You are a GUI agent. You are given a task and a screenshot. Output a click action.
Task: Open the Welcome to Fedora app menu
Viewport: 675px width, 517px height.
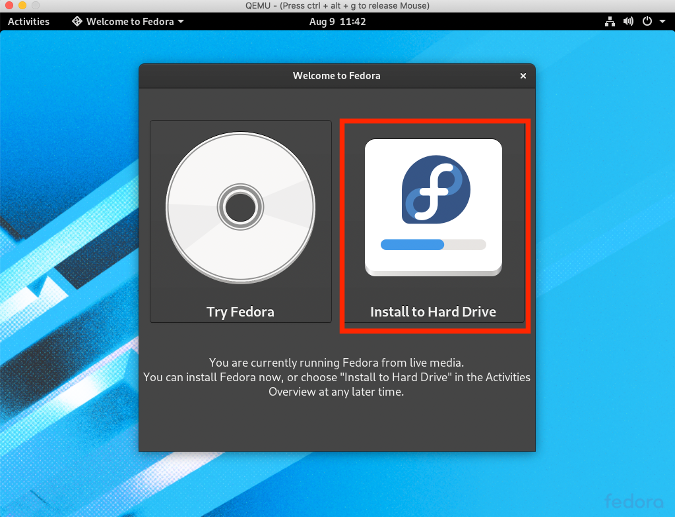coord(128,21)
